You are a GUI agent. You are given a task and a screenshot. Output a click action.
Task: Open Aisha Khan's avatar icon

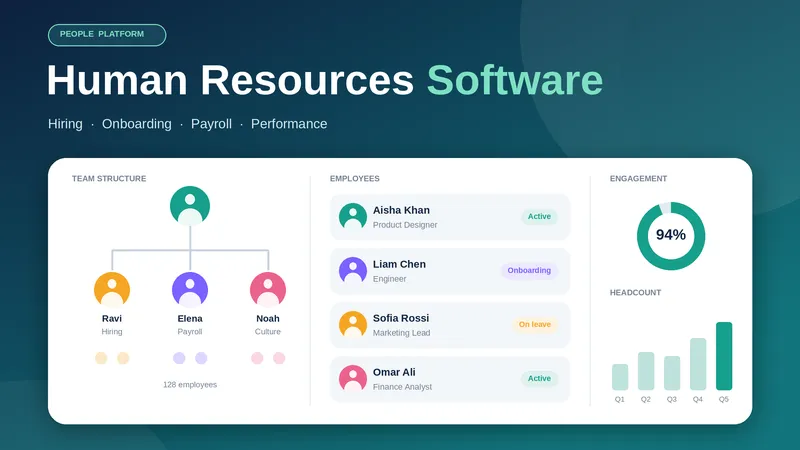click(x=353, y=216)
